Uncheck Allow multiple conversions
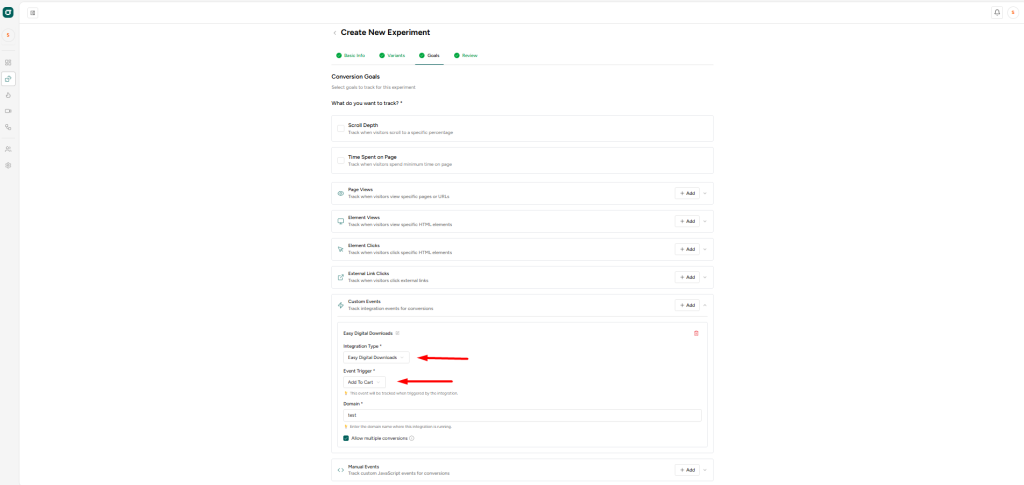Image resolution: width=1024 pixels, height=485 pixels. coord(346,438)
